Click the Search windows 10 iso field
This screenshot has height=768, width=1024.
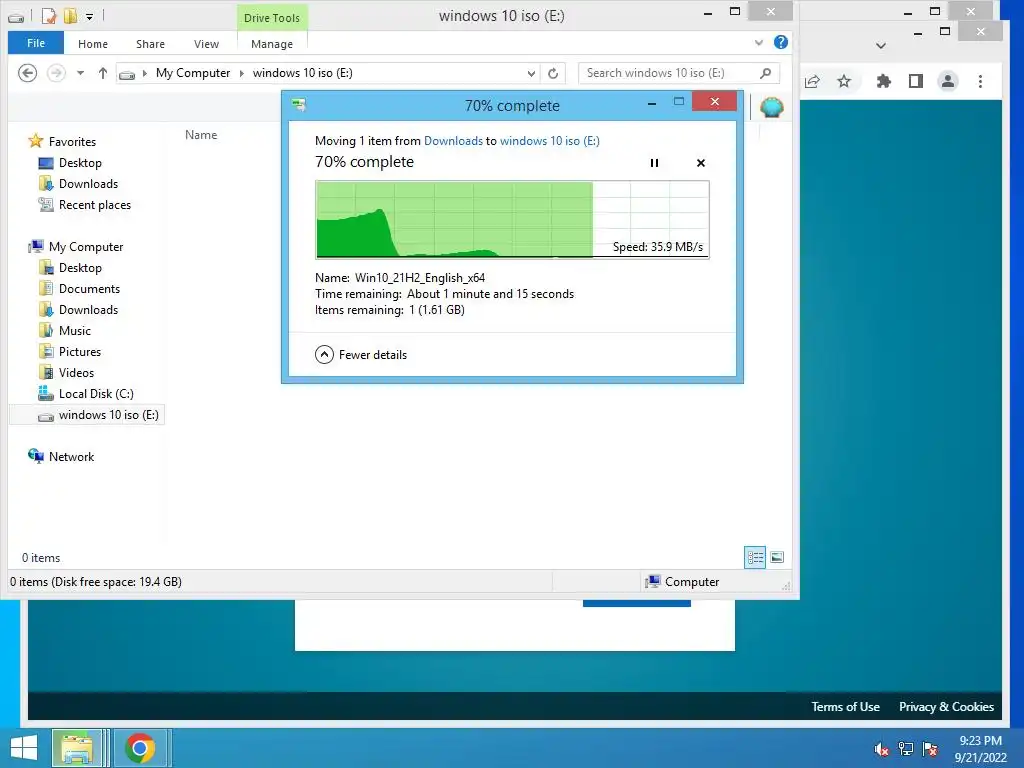tap(679, 73)
